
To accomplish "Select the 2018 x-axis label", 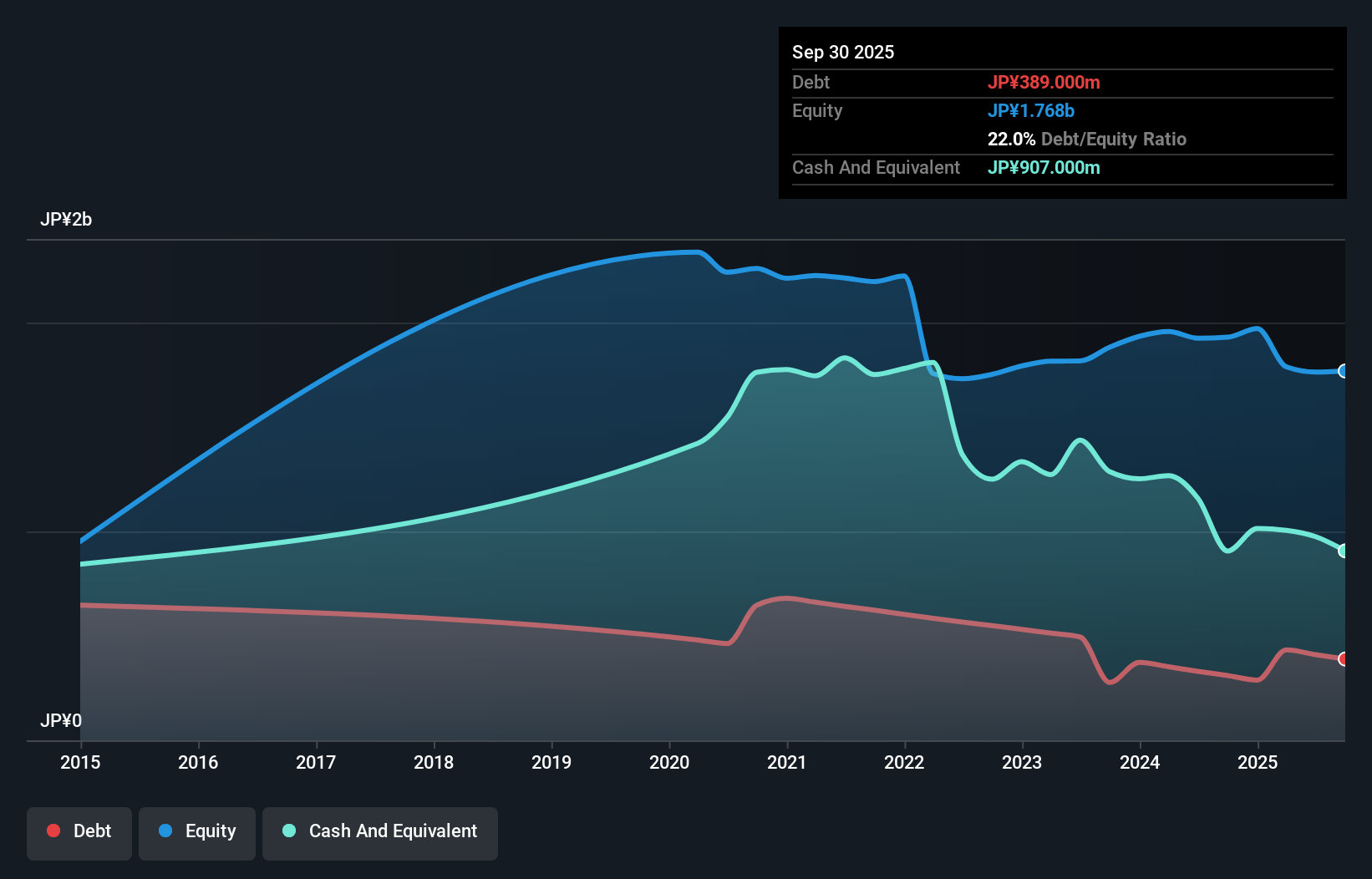I will pos(434,762).
